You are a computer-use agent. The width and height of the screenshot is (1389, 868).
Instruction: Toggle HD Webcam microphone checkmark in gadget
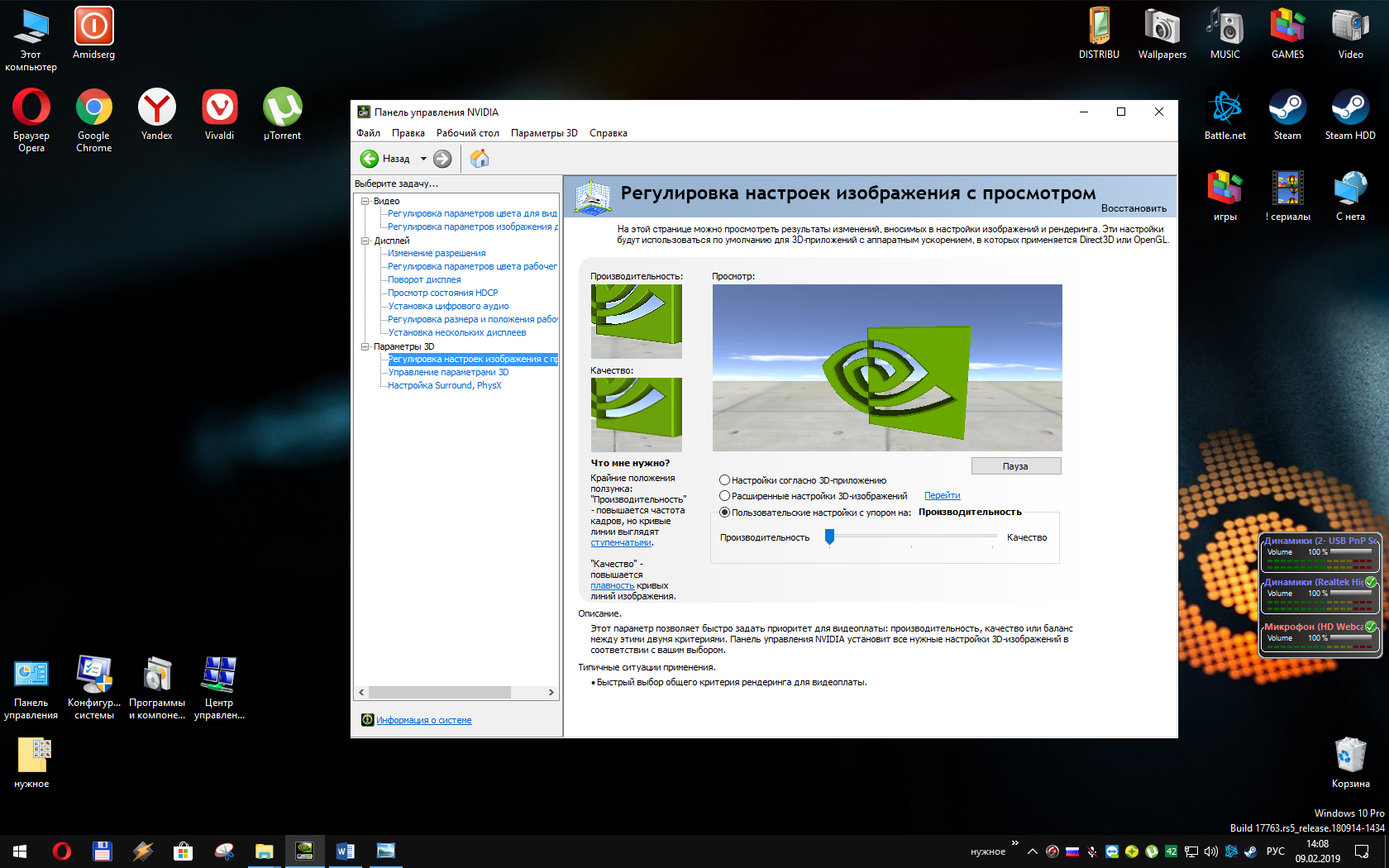pyautogui.click(x=1370, y=627)
